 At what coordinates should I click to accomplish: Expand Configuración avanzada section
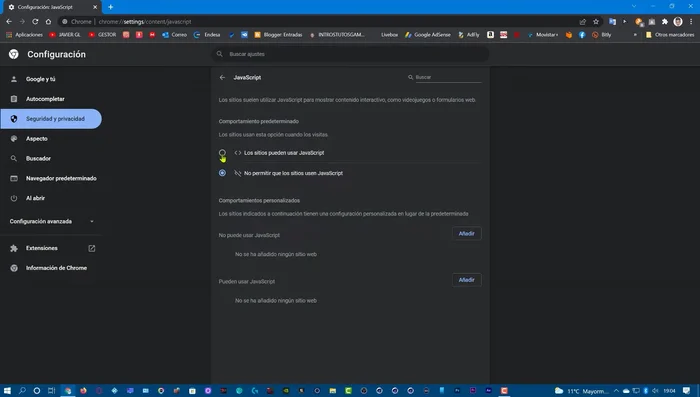click(51, 221)
